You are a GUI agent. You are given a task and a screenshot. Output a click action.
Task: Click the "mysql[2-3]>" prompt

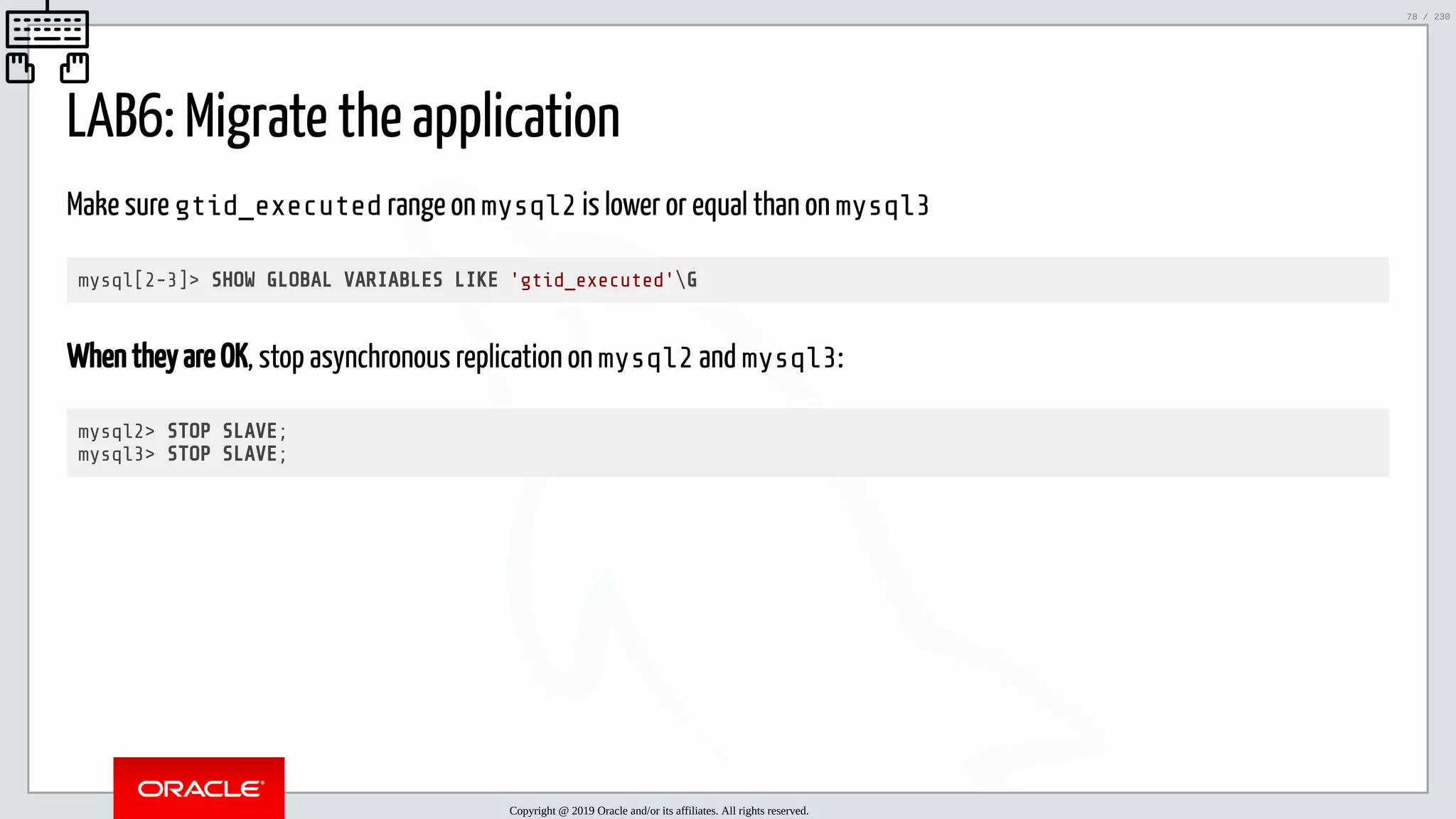(x=139, y=280)
